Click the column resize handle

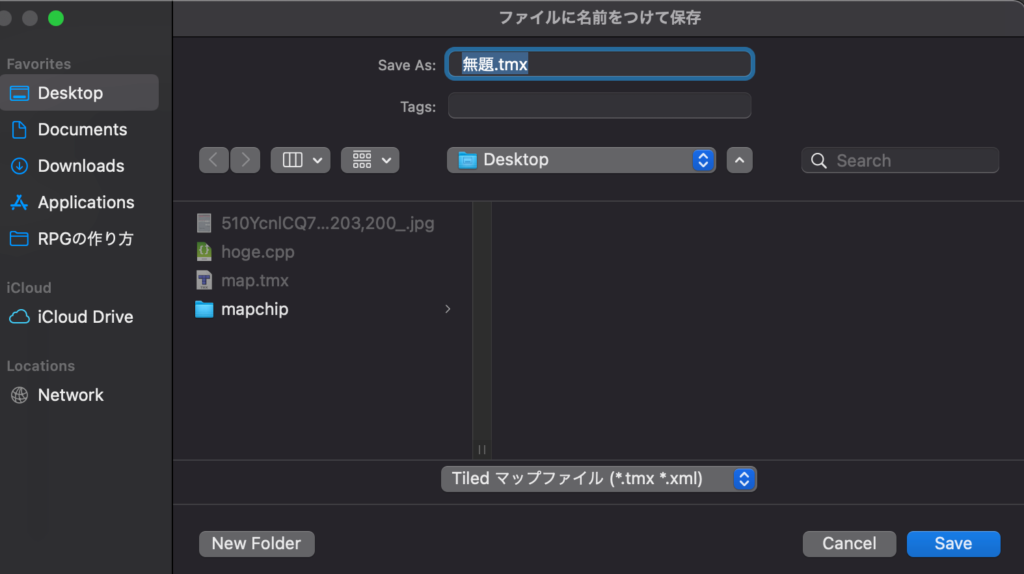click(x=482, y=449)
